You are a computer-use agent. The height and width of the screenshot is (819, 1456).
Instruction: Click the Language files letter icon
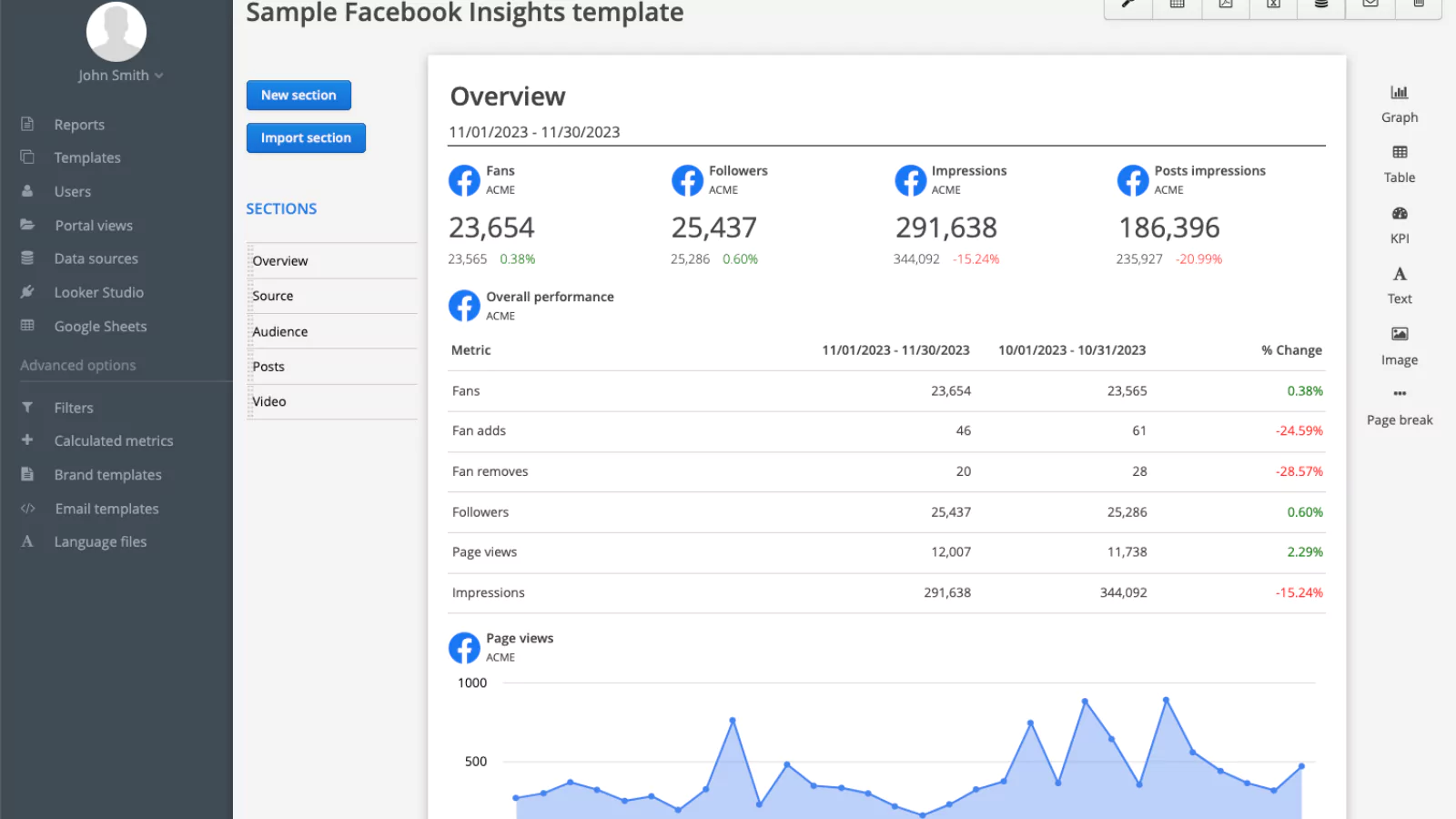(x=27, y=541)
